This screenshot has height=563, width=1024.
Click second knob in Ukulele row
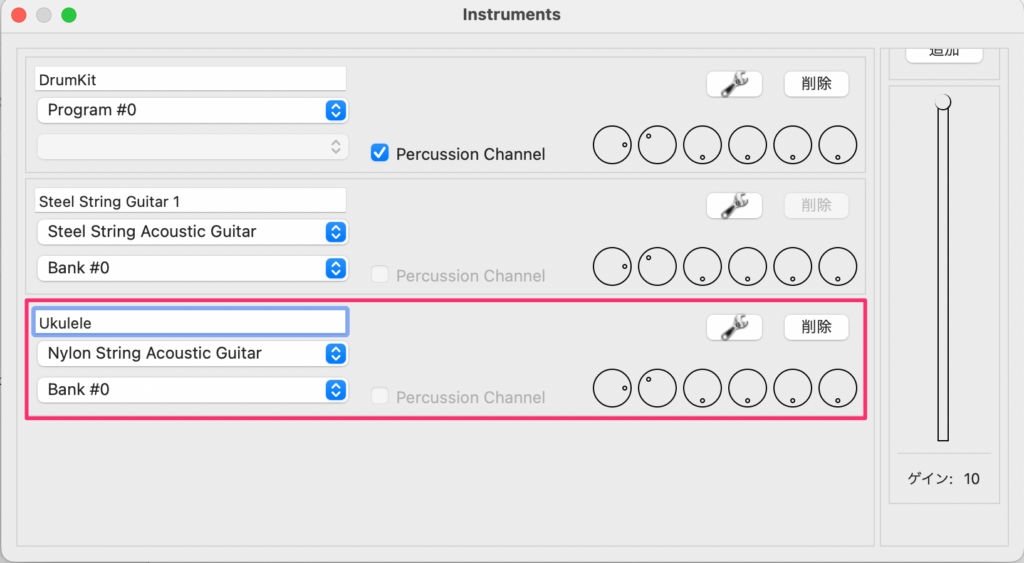(x=657, y=388)
